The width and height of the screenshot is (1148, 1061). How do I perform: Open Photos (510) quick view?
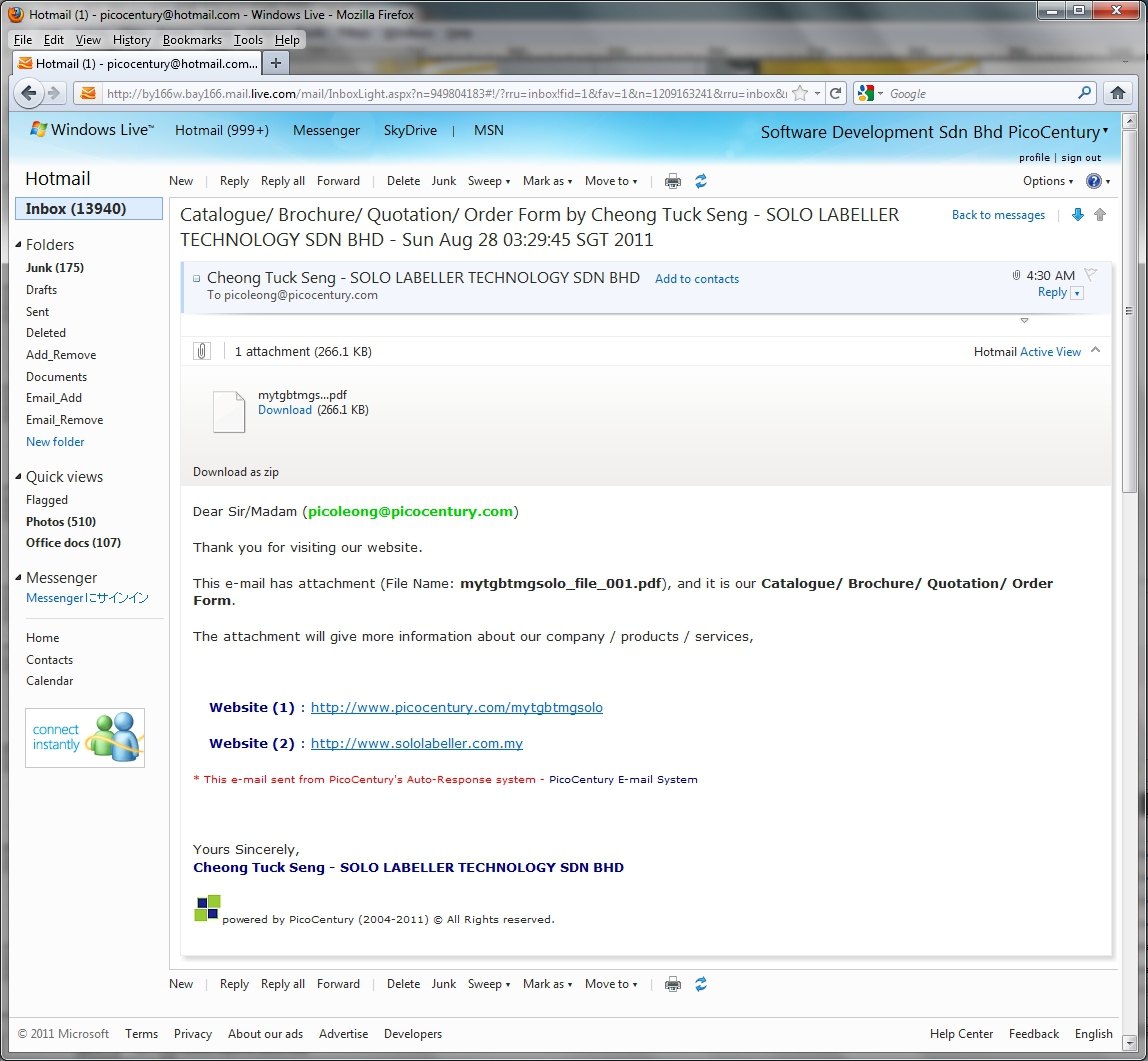(61, 521)
